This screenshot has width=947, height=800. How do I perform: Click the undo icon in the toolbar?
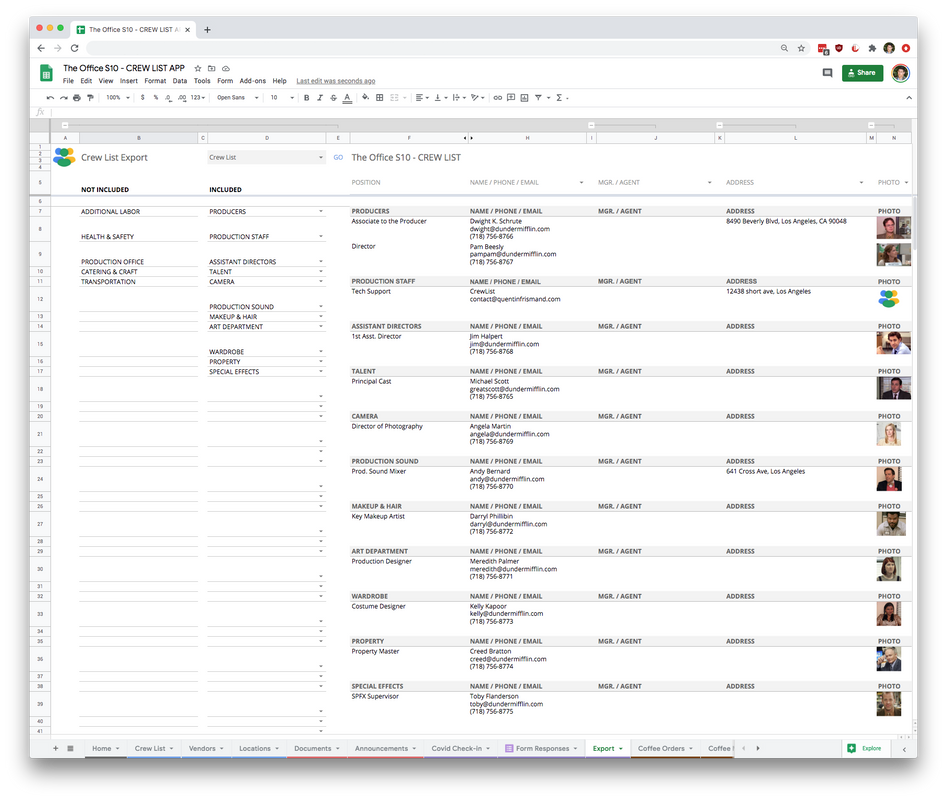(x=50, y=98)
